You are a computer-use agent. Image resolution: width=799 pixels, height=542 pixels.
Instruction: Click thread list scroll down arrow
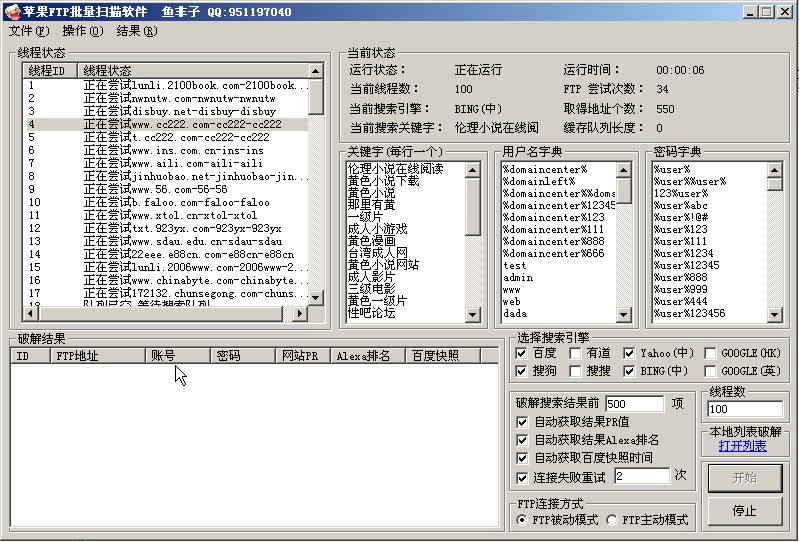(316, 297)
